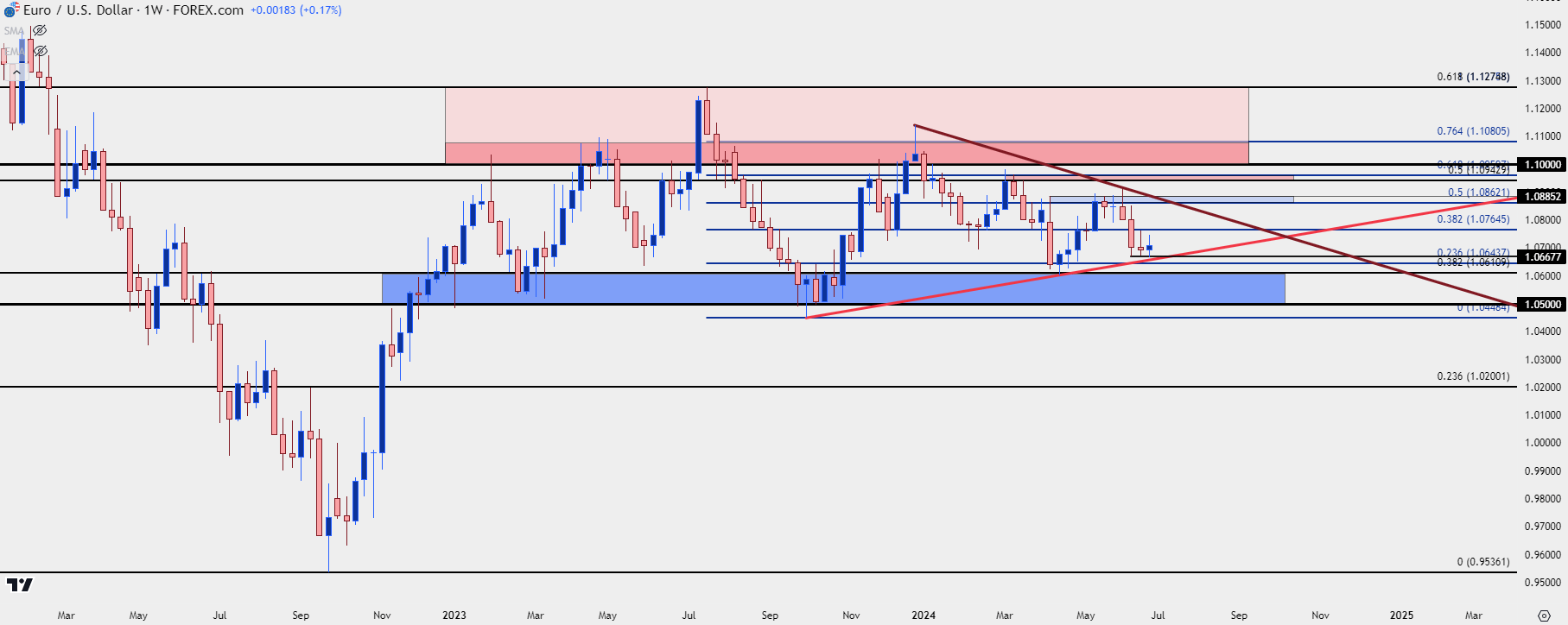Click 1.15000 on the price axis
This screenshot has height=625, width=1568.
click(x=1542, y=25)
